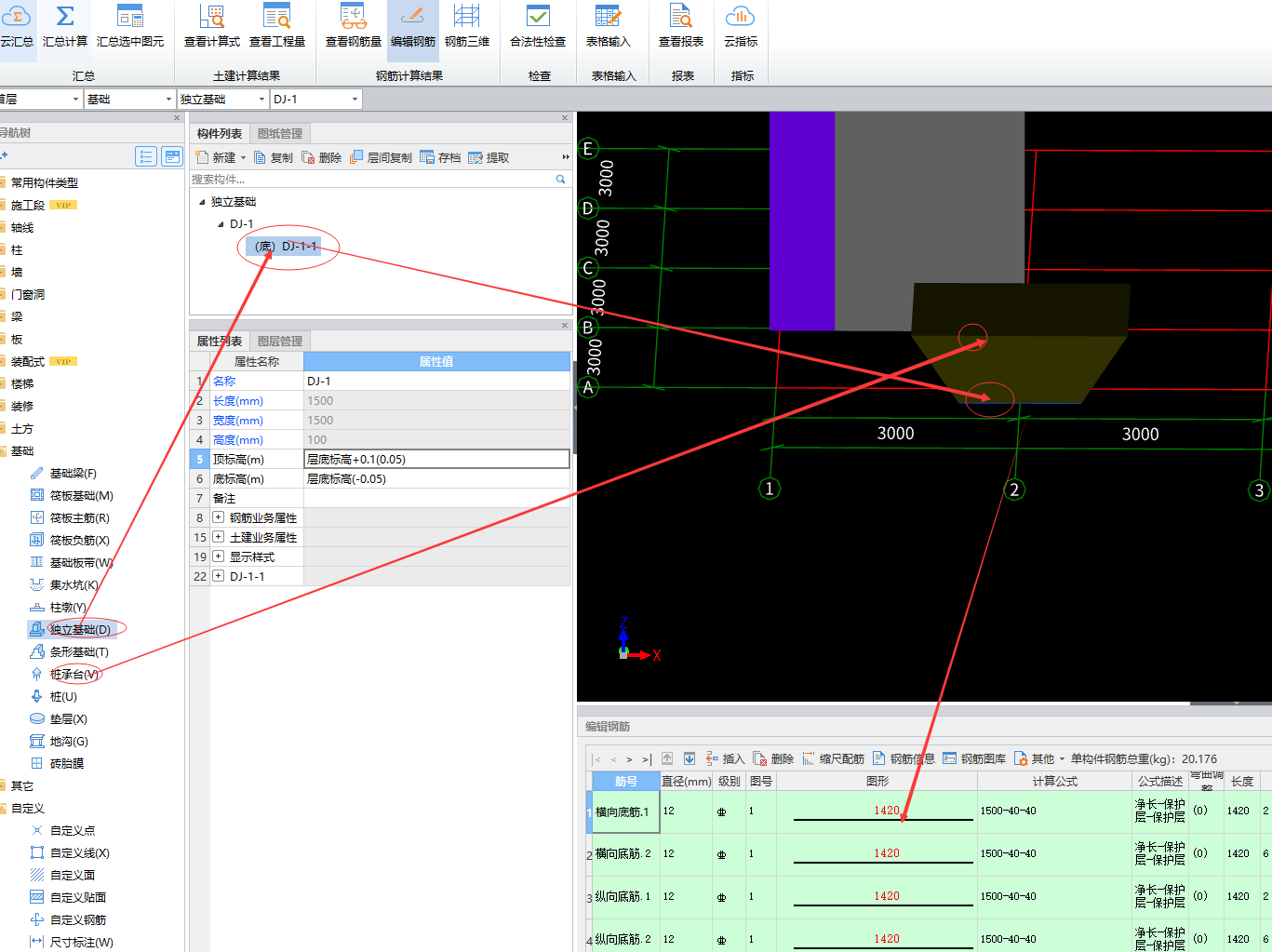Expand DJ-1-1 property group
Viewport: 1272px width, 952px height.
click(x=218, y=576)
